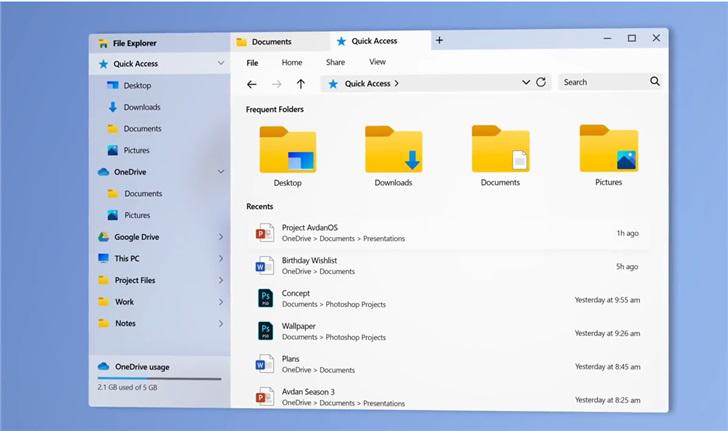Expand the This PC sidebar item
Screen dimensions: 728x431
click(x=221, y=259)
